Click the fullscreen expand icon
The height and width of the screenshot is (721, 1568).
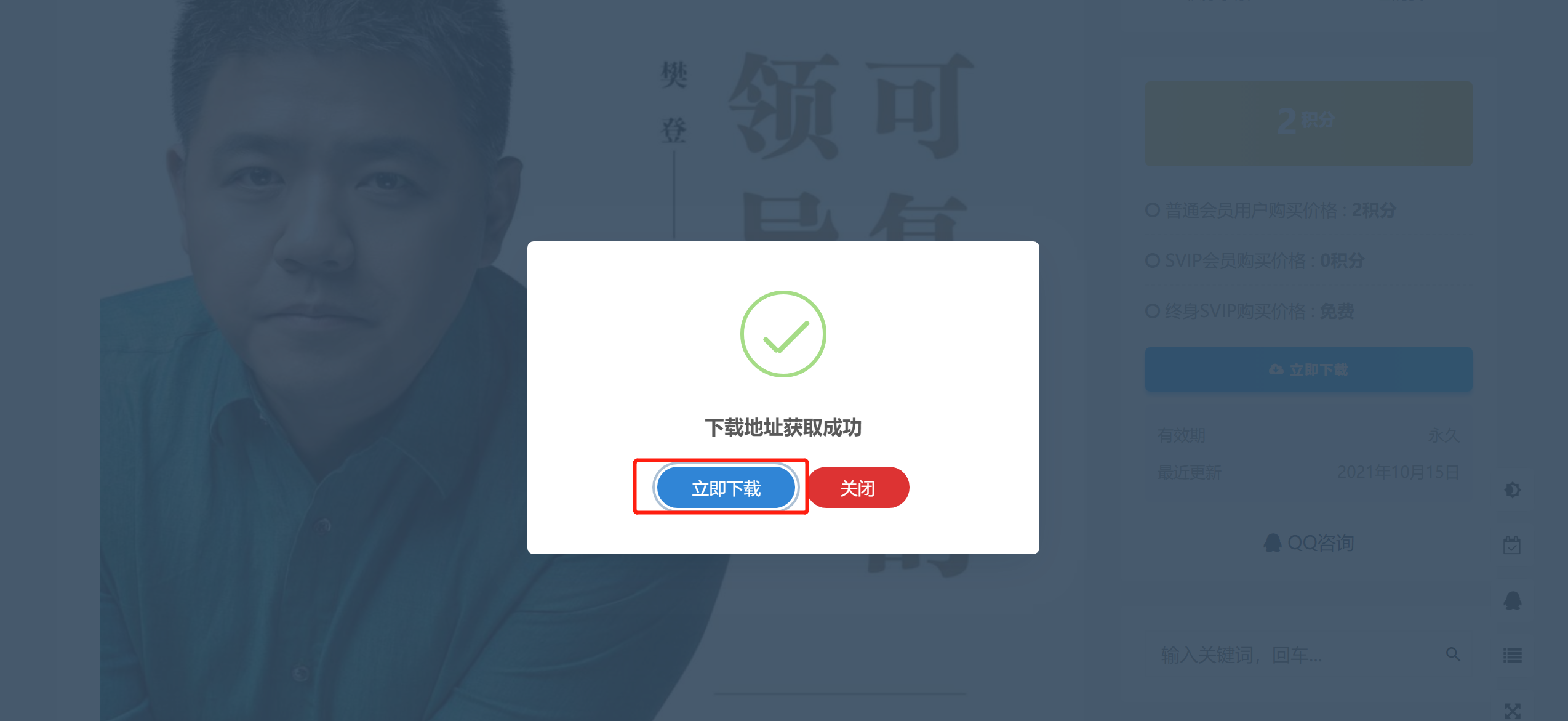(x=1512, y=711)
